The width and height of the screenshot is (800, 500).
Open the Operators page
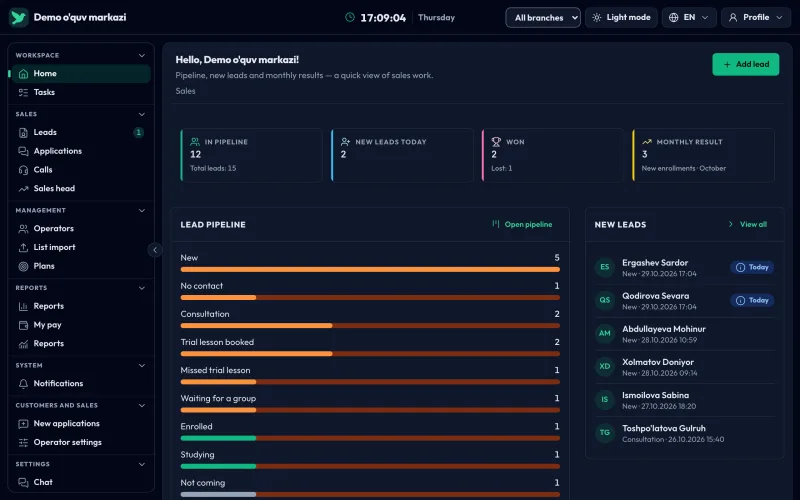click(81, 229)
